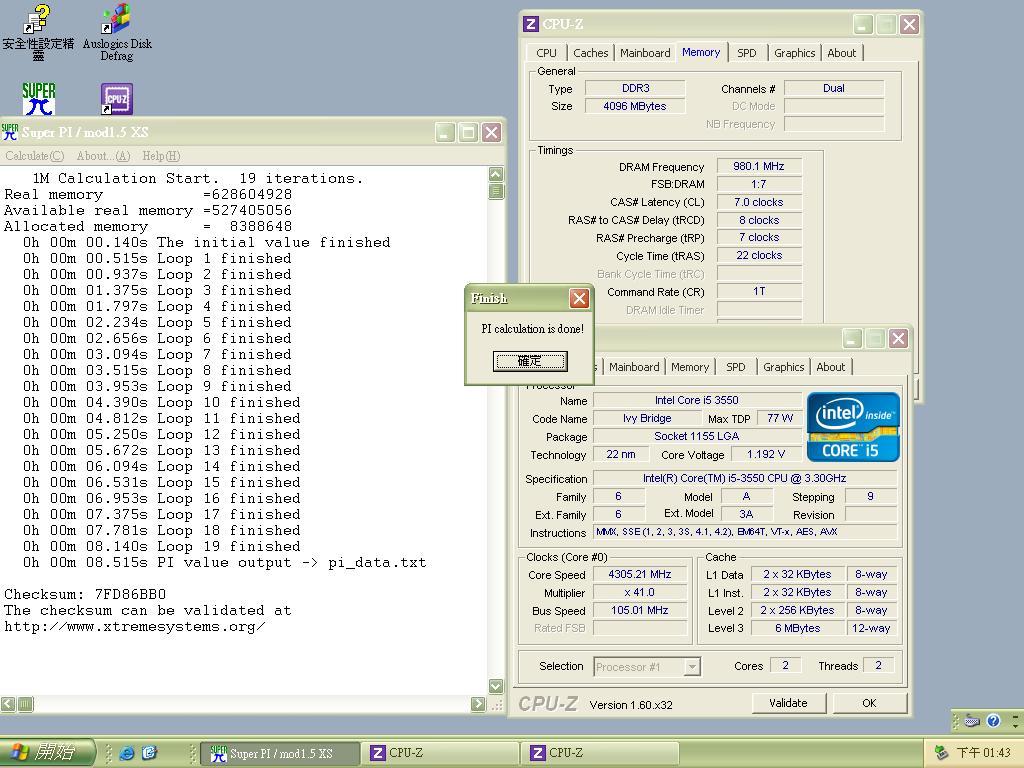Click the Package field Socket 1155 LGA
The image size is (1024, 768).
pos(697,436)
